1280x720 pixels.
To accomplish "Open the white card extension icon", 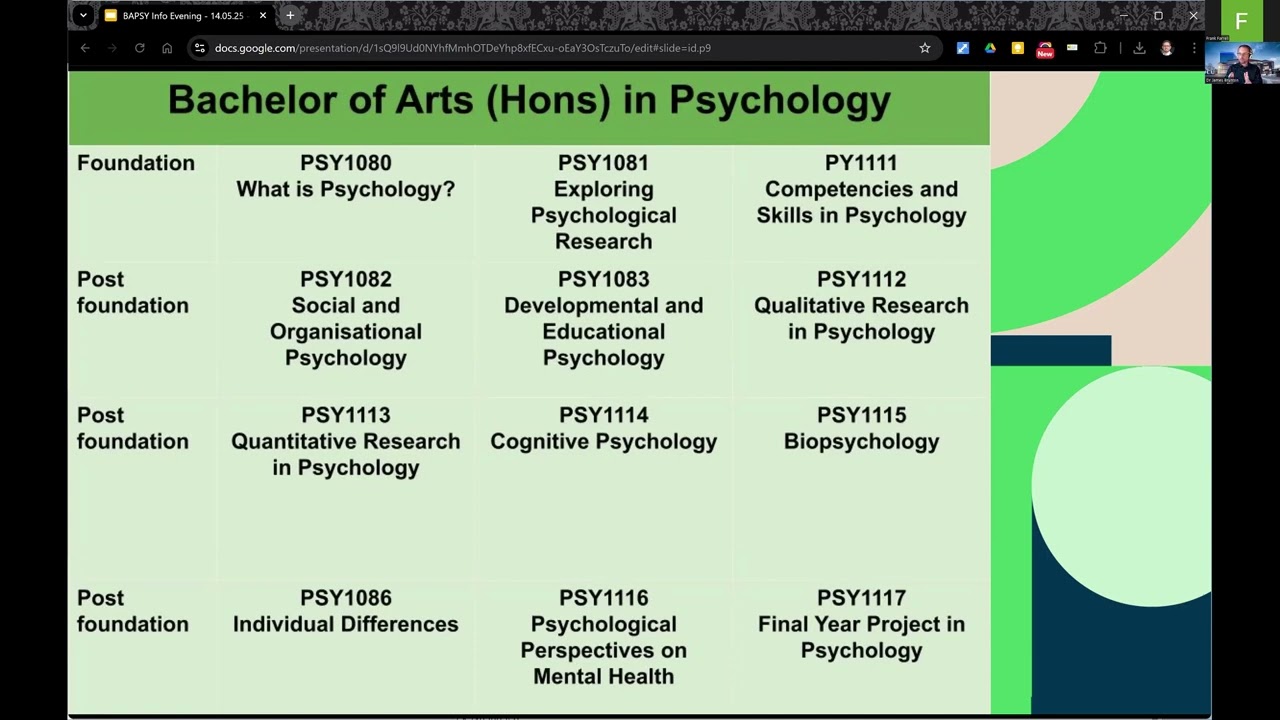I will [x=1072, y=48].
